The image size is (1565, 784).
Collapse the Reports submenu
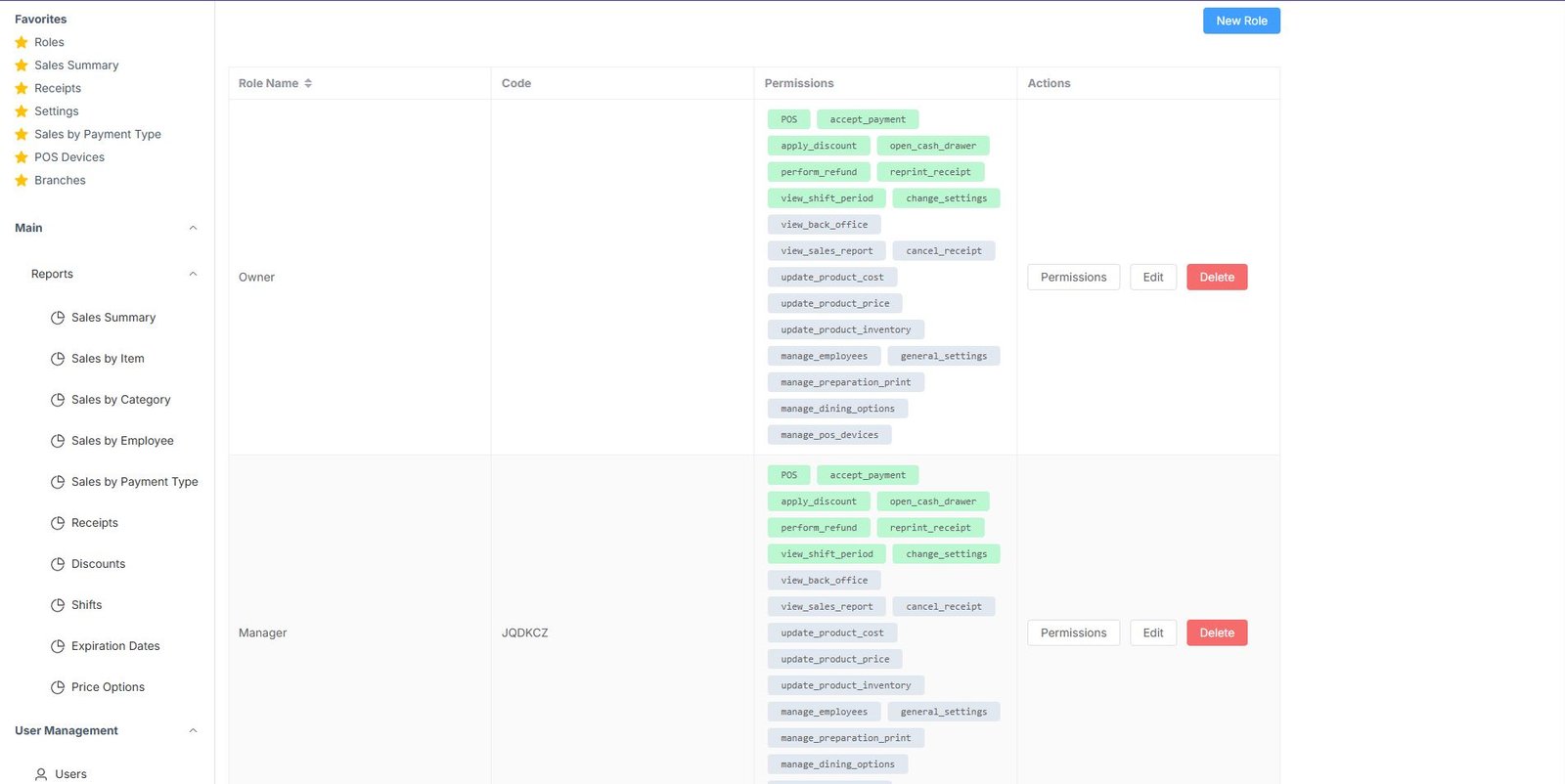(x=193, y=274)
